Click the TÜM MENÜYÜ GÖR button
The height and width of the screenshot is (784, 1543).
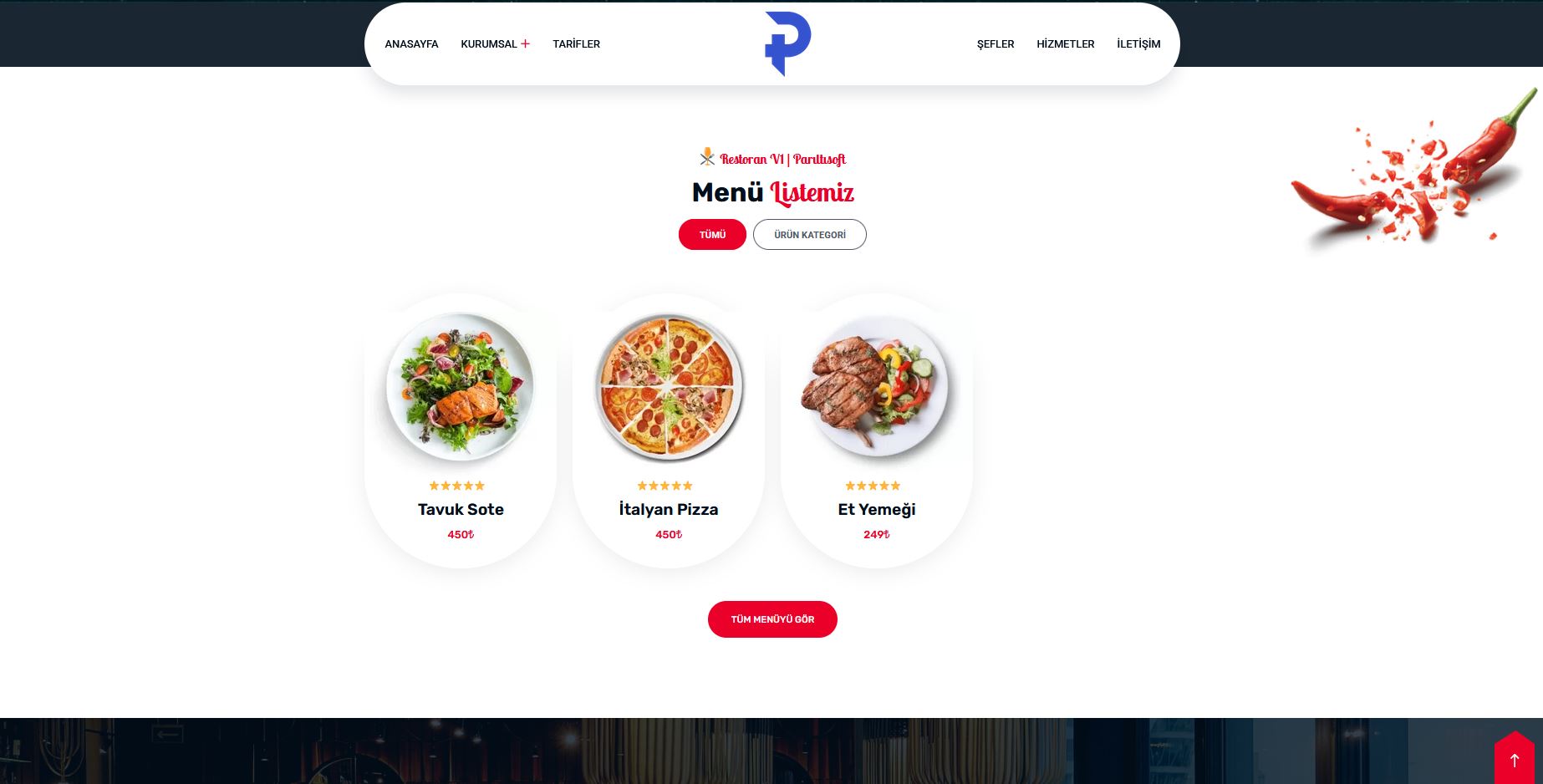tap(772, 619)
